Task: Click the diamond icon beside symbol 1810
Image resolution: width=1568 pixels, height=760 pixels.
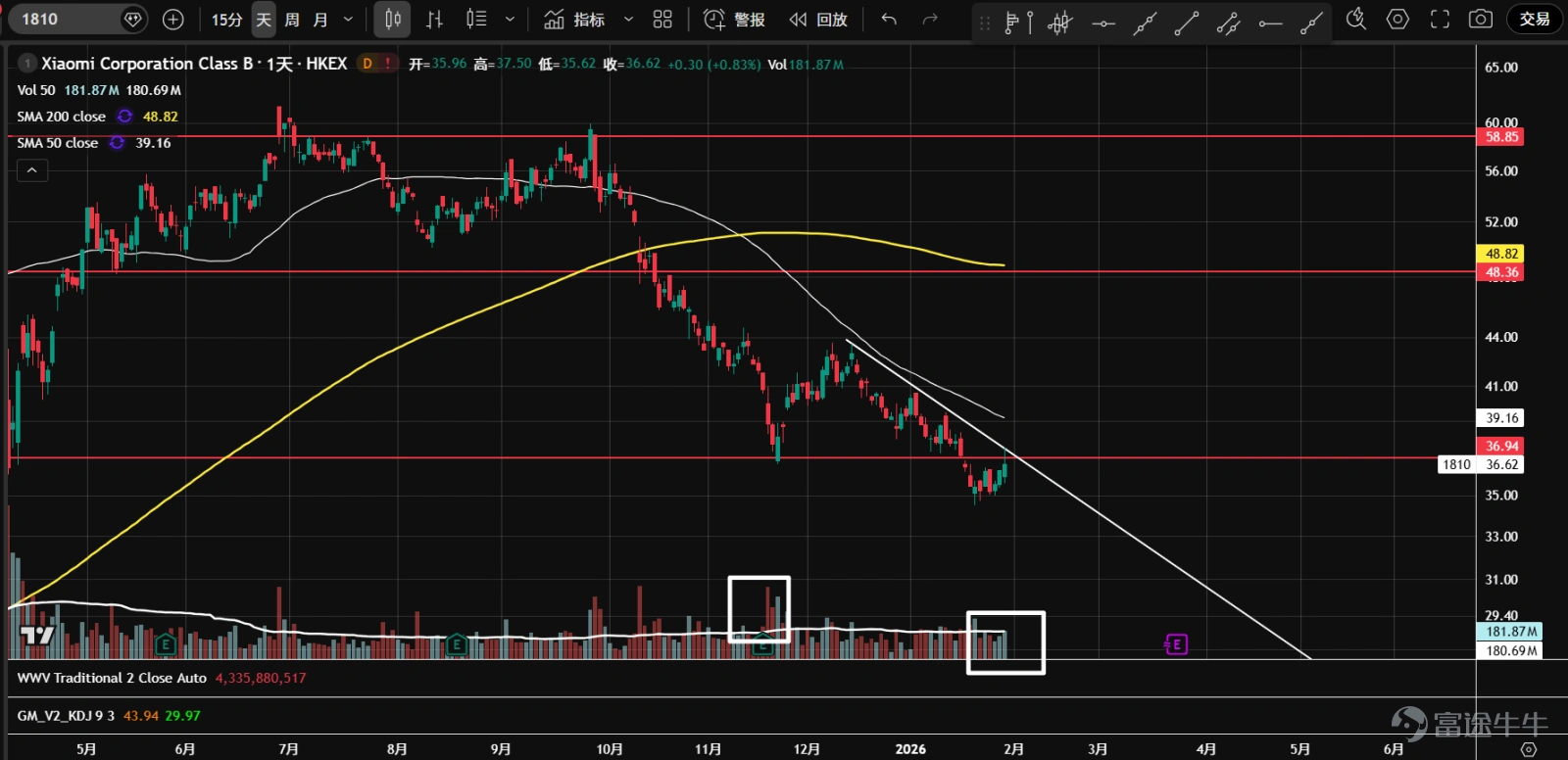Action: [x=133, y=20]
